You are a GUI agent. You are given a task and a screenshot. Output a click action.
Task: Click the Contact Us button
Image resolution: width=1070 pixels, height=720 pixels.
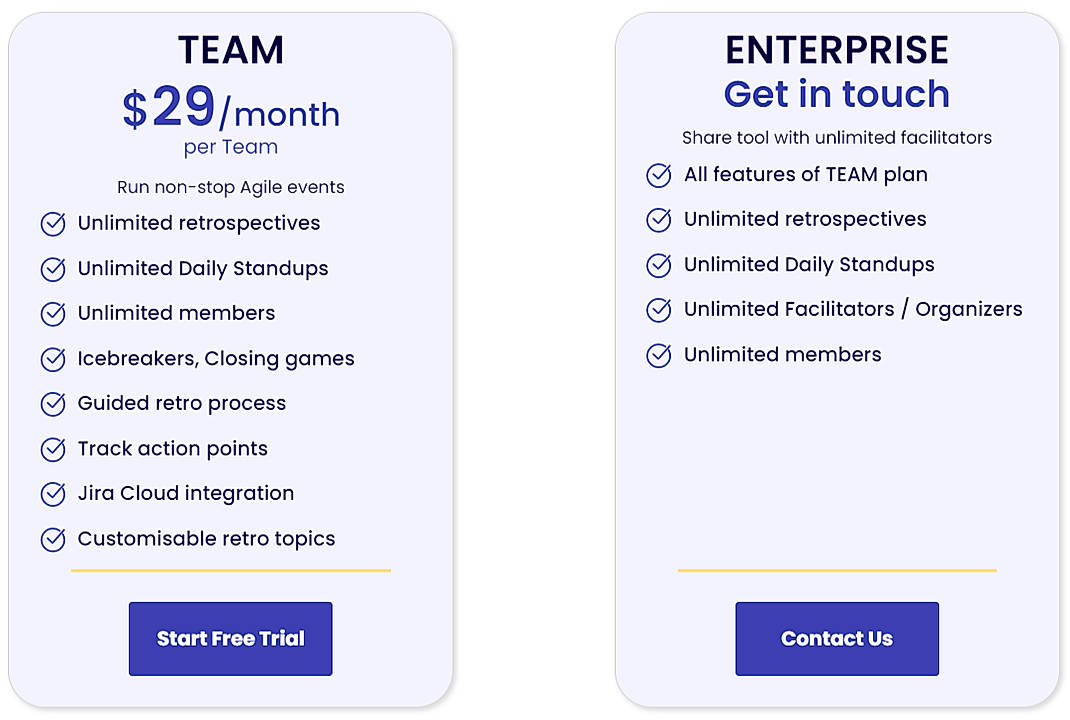[836, 638]
